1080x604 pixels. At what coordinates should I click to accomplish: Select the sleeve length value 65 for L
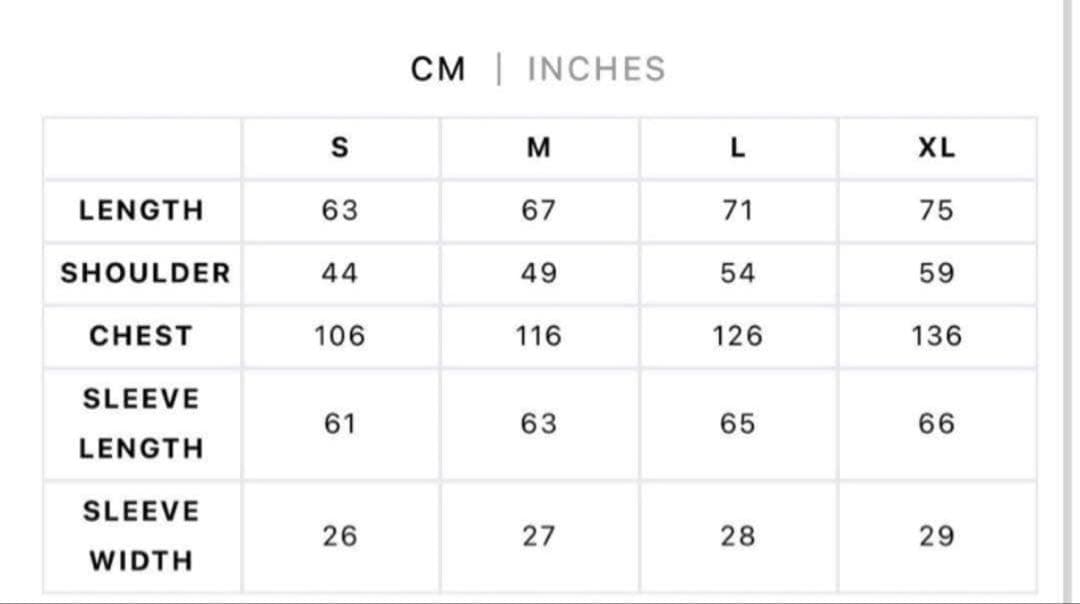coord(738,423)
